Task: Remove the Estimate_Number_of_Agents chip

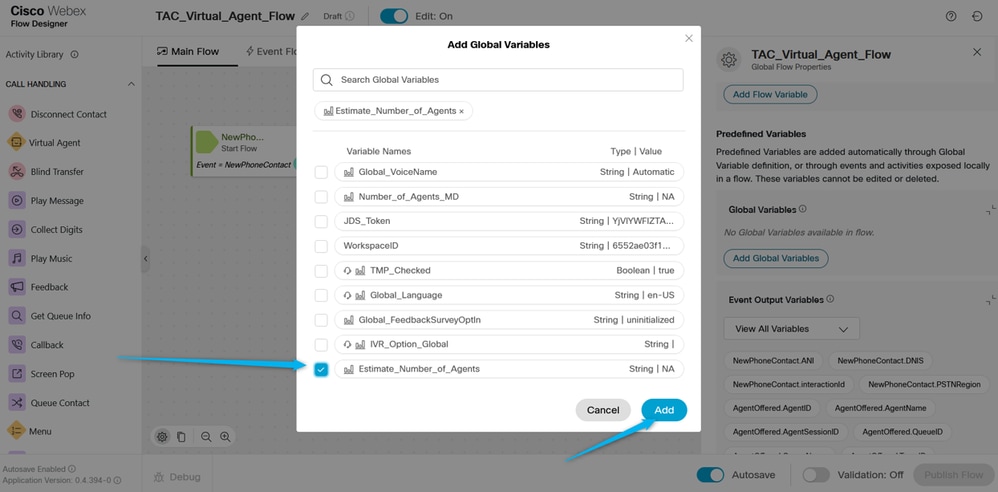Action: 461,111
